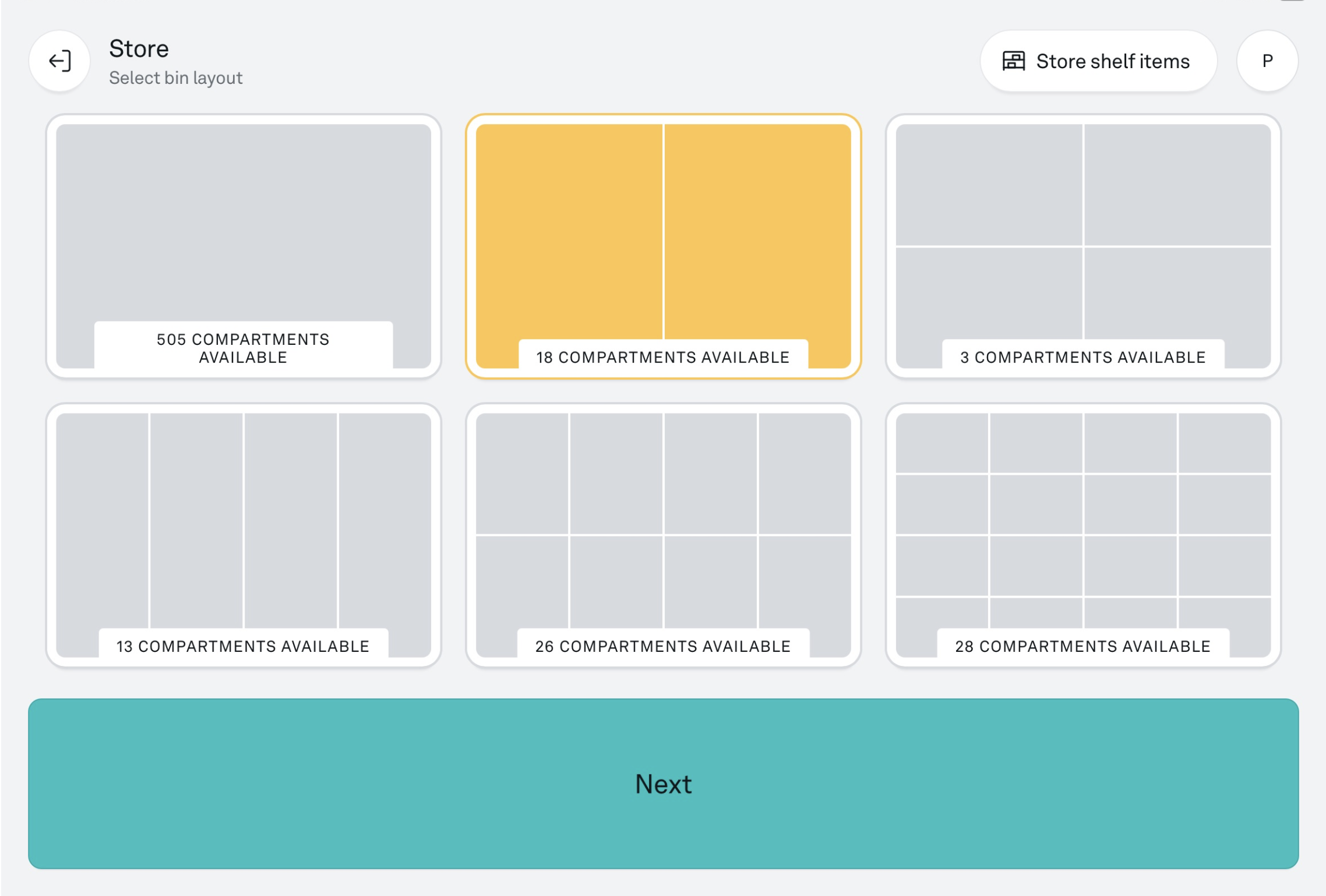Click the 13 Compartments Available label
This screenshot has height=896, width=1326.
(243, 646)
